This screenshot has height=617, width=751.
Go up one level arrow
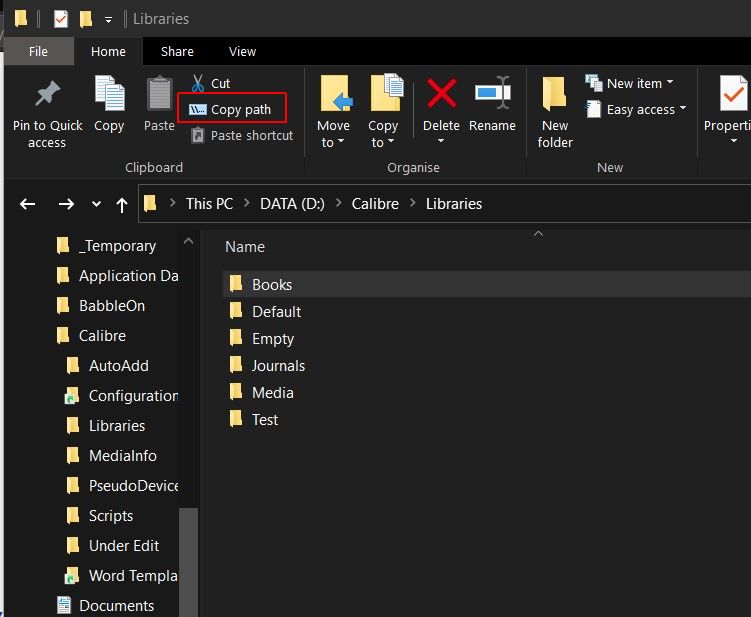pyautogui.click(x=122, y=205)
